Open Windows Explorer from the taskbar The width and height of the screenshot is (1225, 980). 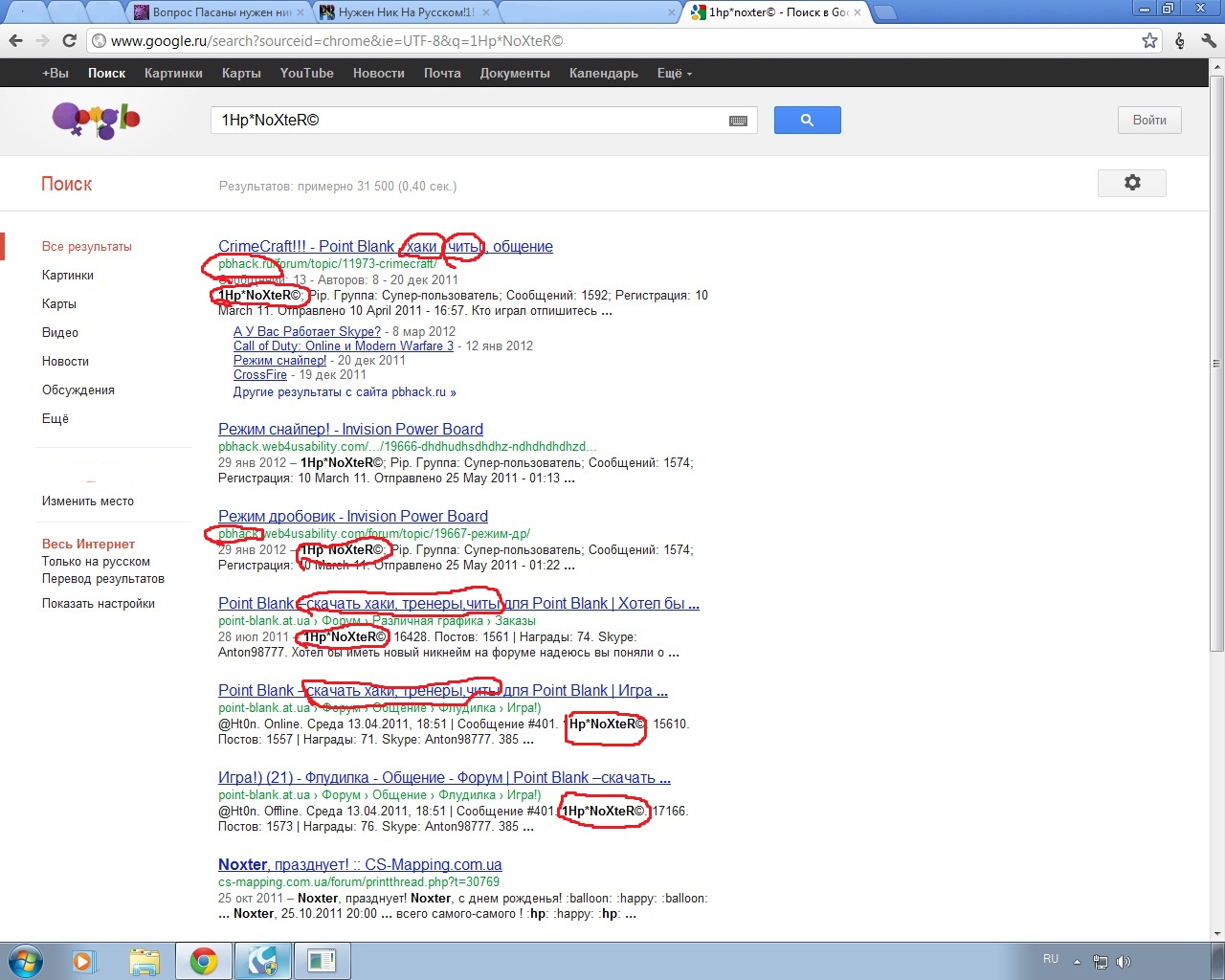pyautogui.click(x=144, y=960)
